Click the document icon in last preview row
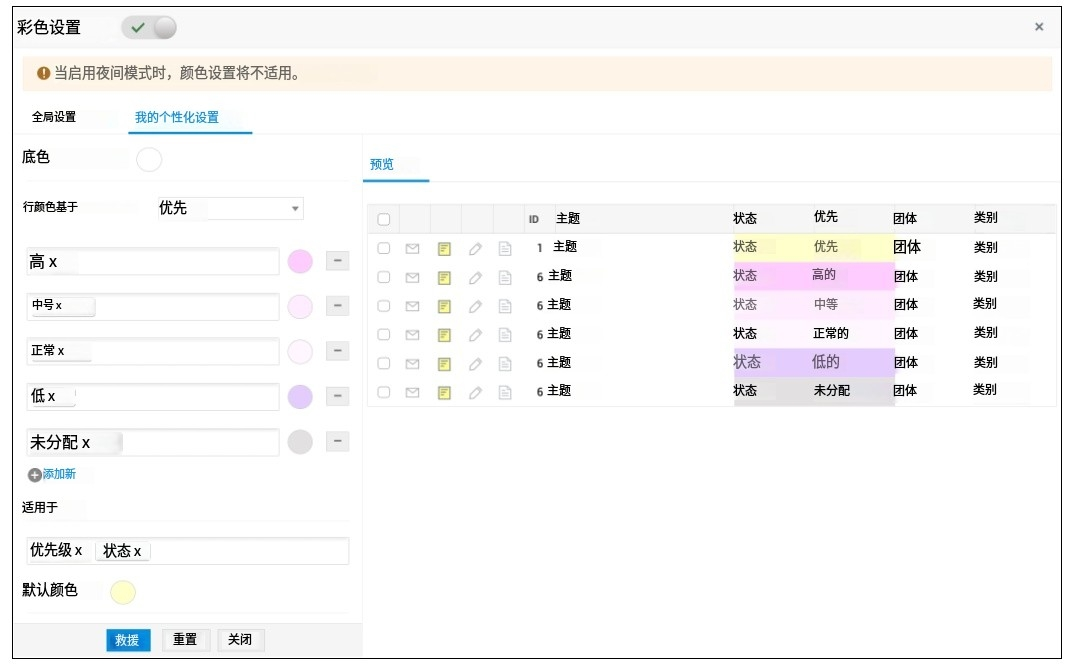Image resolution: width=1075 pixels, height=669 pixels. tap(505, 393)
